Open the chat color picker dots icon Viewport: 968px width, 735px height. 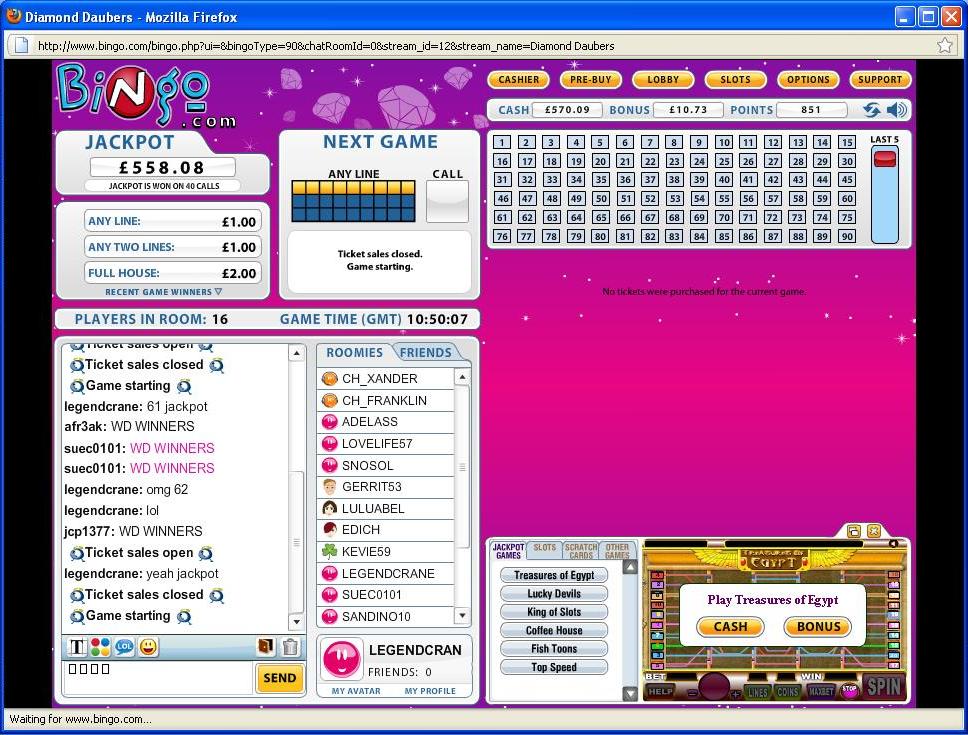(x=100, y=647)
